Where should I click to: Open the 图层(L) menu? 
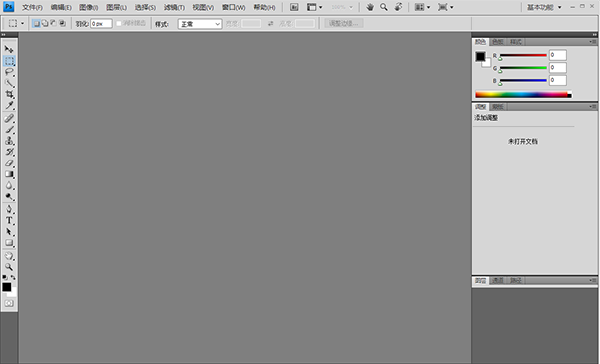coord(116,7)
